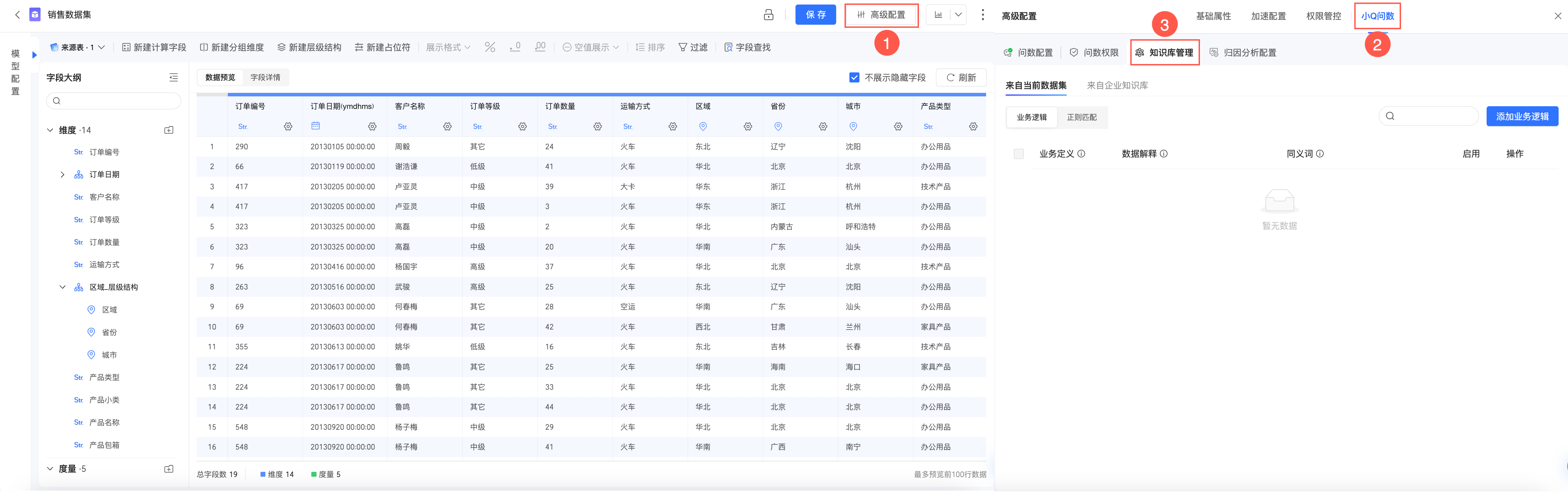Close the 高级配置 panel
Viewport: 1568px width, 492px height.
[x=1558, y=16]
